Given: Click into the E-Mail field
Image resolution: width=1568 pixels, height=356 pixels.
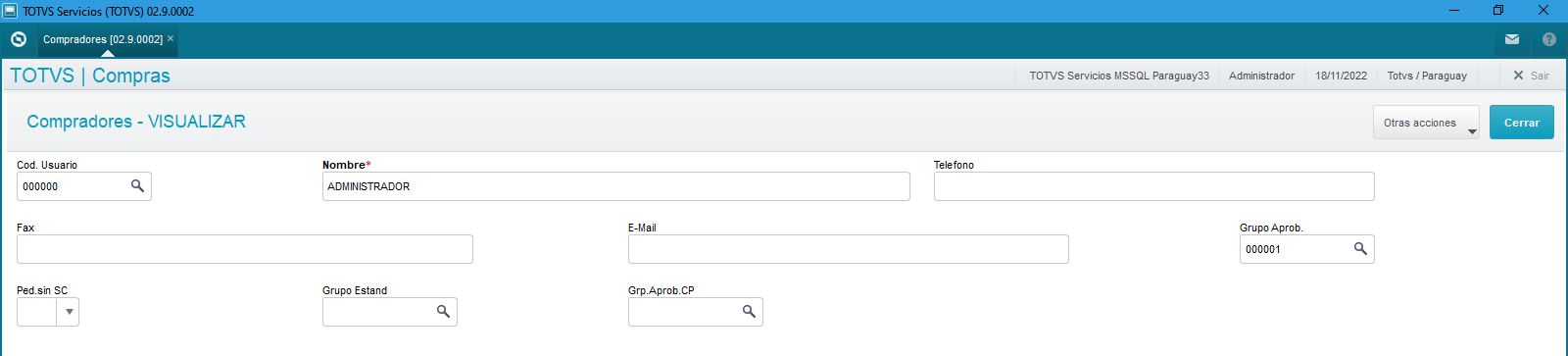Looking at the screenshot, I should [x=849, y=249].
